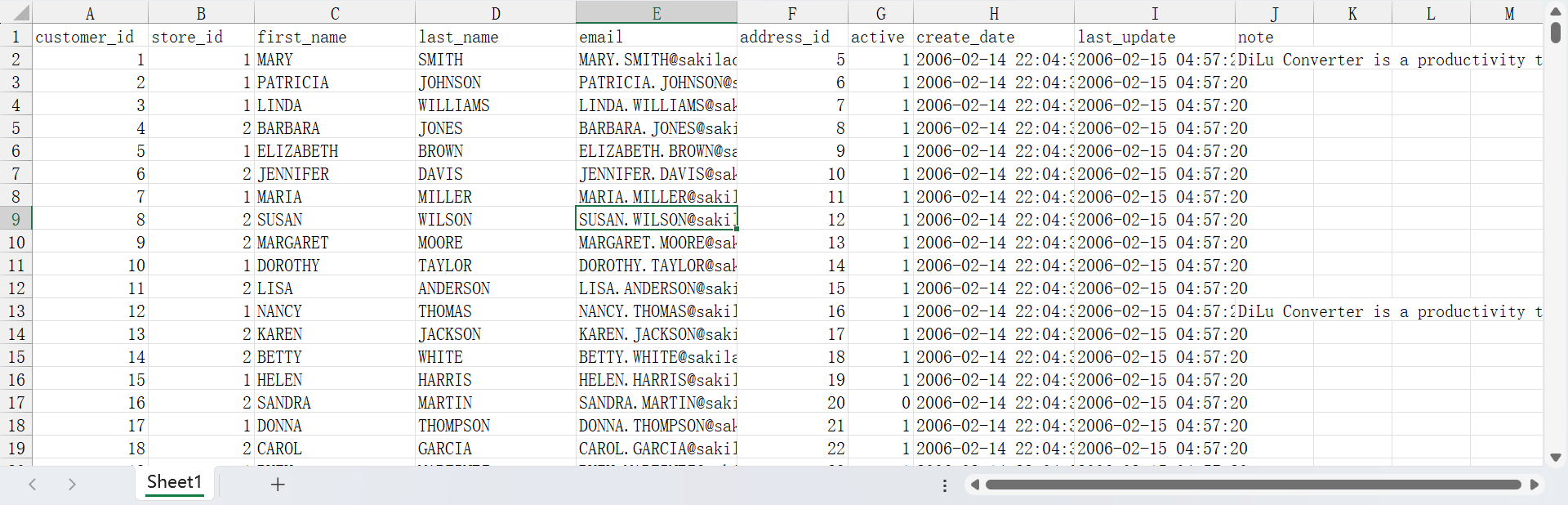
Task: Click the vertical scrollbar down arrow
Action: (1556, 458)
